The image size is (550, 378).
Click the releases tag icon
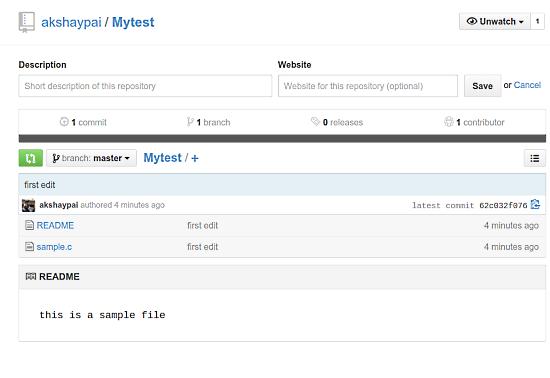315,121
